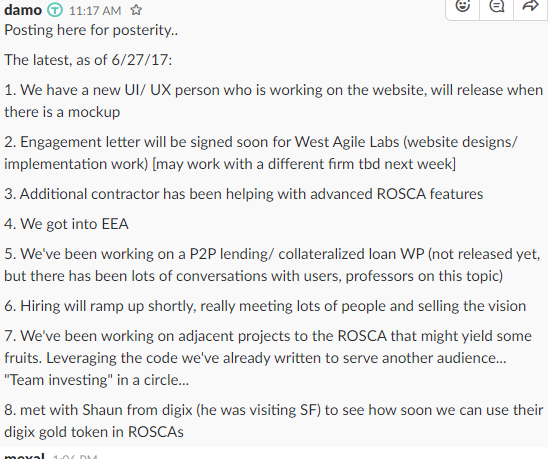The image size is (548, 459).
Task: Open the 11:17 AM timestamp link
Action: 95,10
